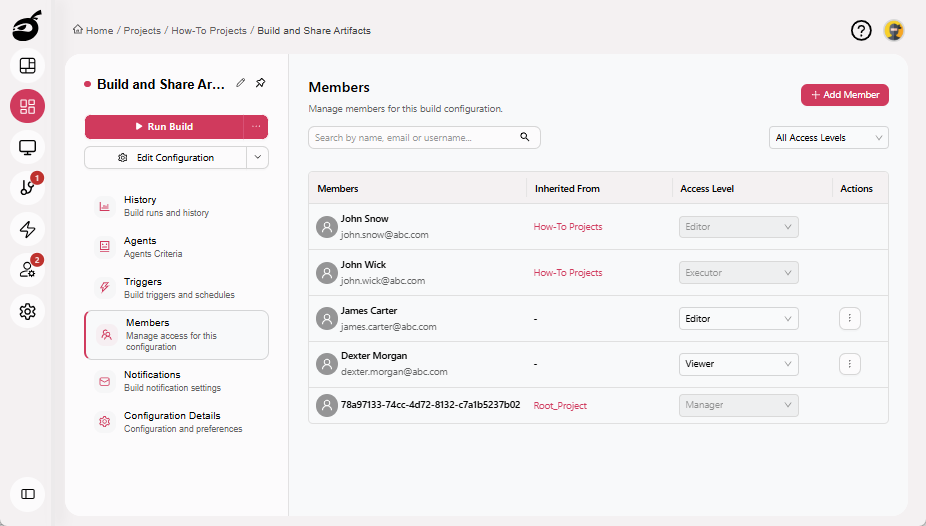
Task: Go to Home in breadcrumb
Action: pyautogui.click(x=99, y=31)
